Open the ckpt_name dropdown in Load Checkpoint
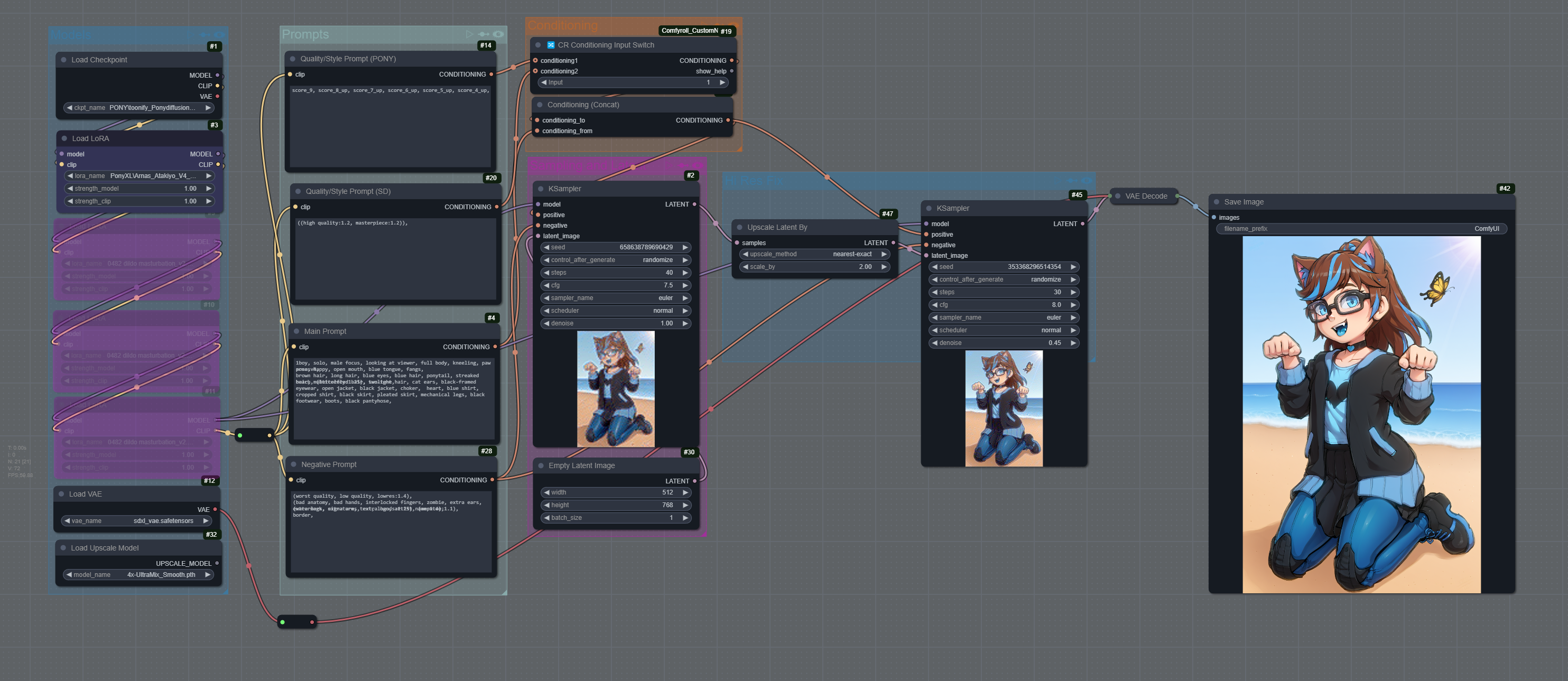 [x=139, y=108]
